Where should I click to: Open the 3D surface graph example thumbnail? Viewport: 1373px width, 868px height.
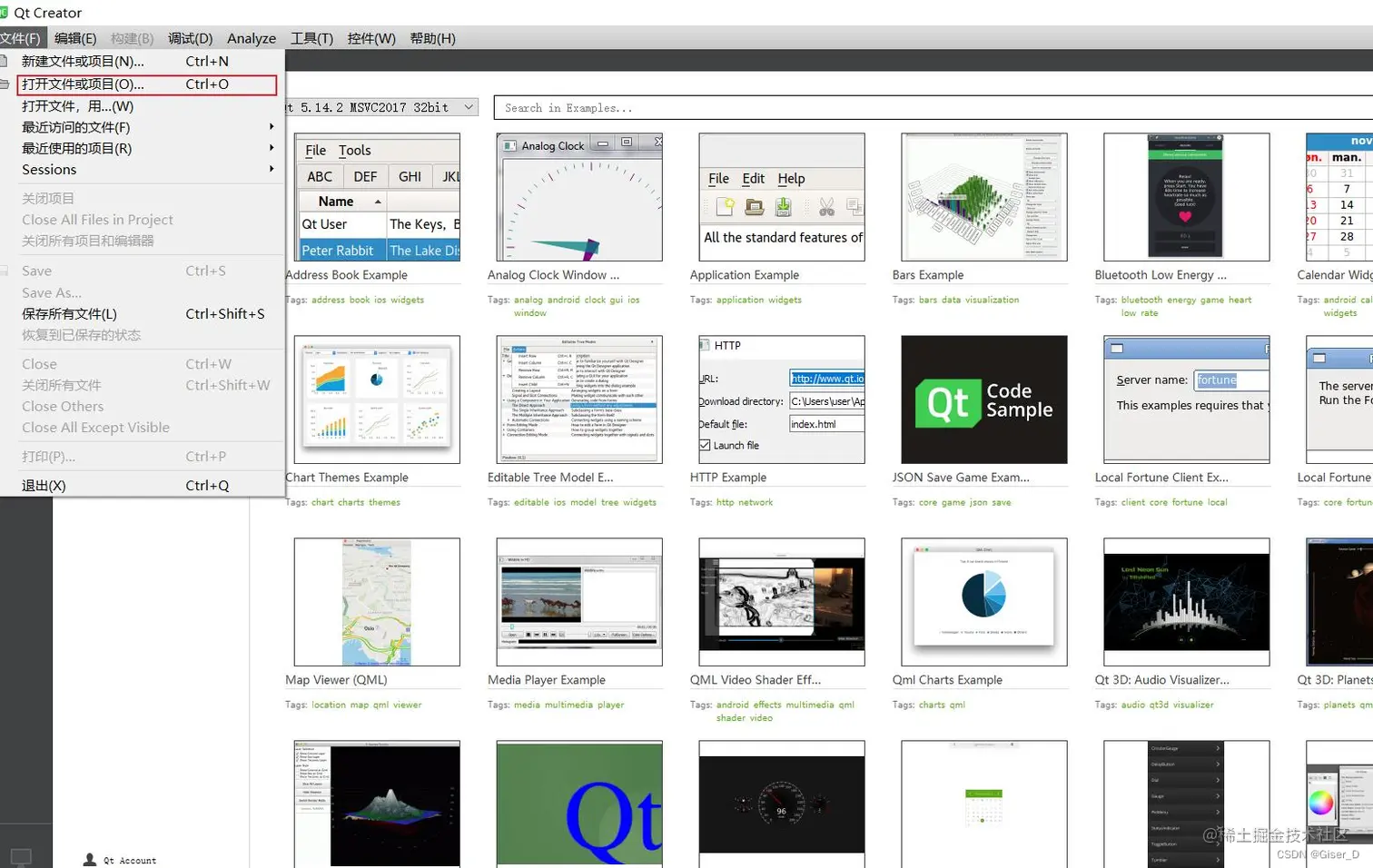coord(377,804)
